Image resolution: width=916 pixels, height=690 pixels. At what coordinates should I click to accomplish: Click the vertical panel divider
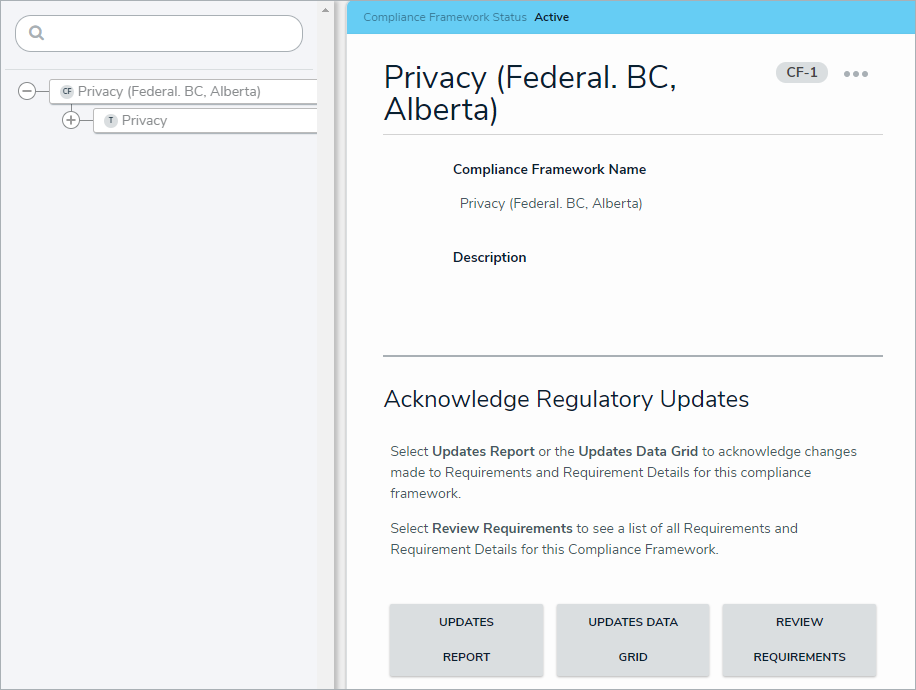[340, 345]
